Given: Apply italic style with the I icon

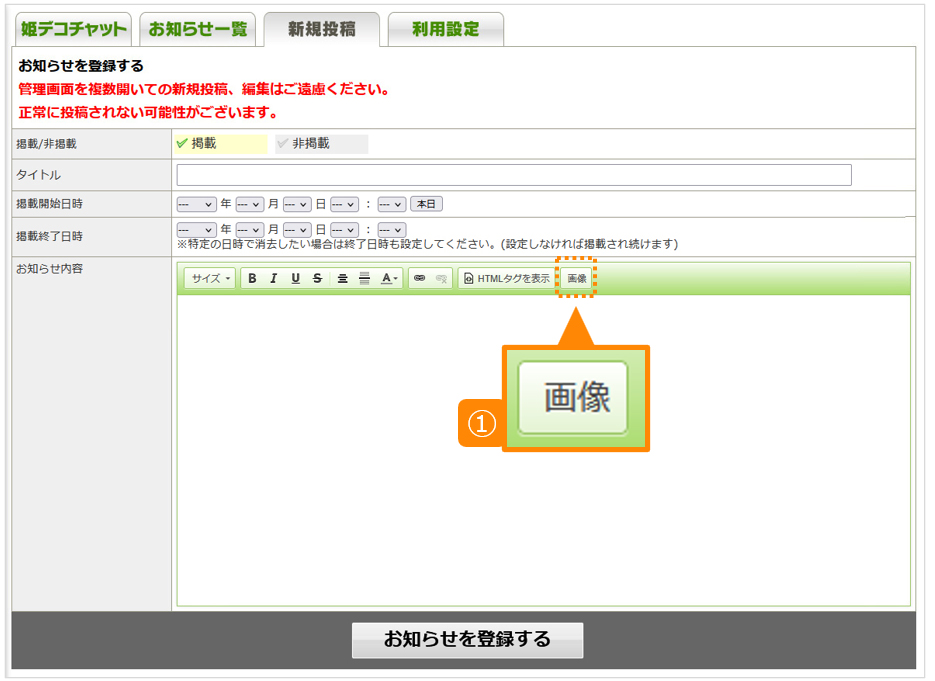Looking at the screenshot, I should (x=273, y=279).
